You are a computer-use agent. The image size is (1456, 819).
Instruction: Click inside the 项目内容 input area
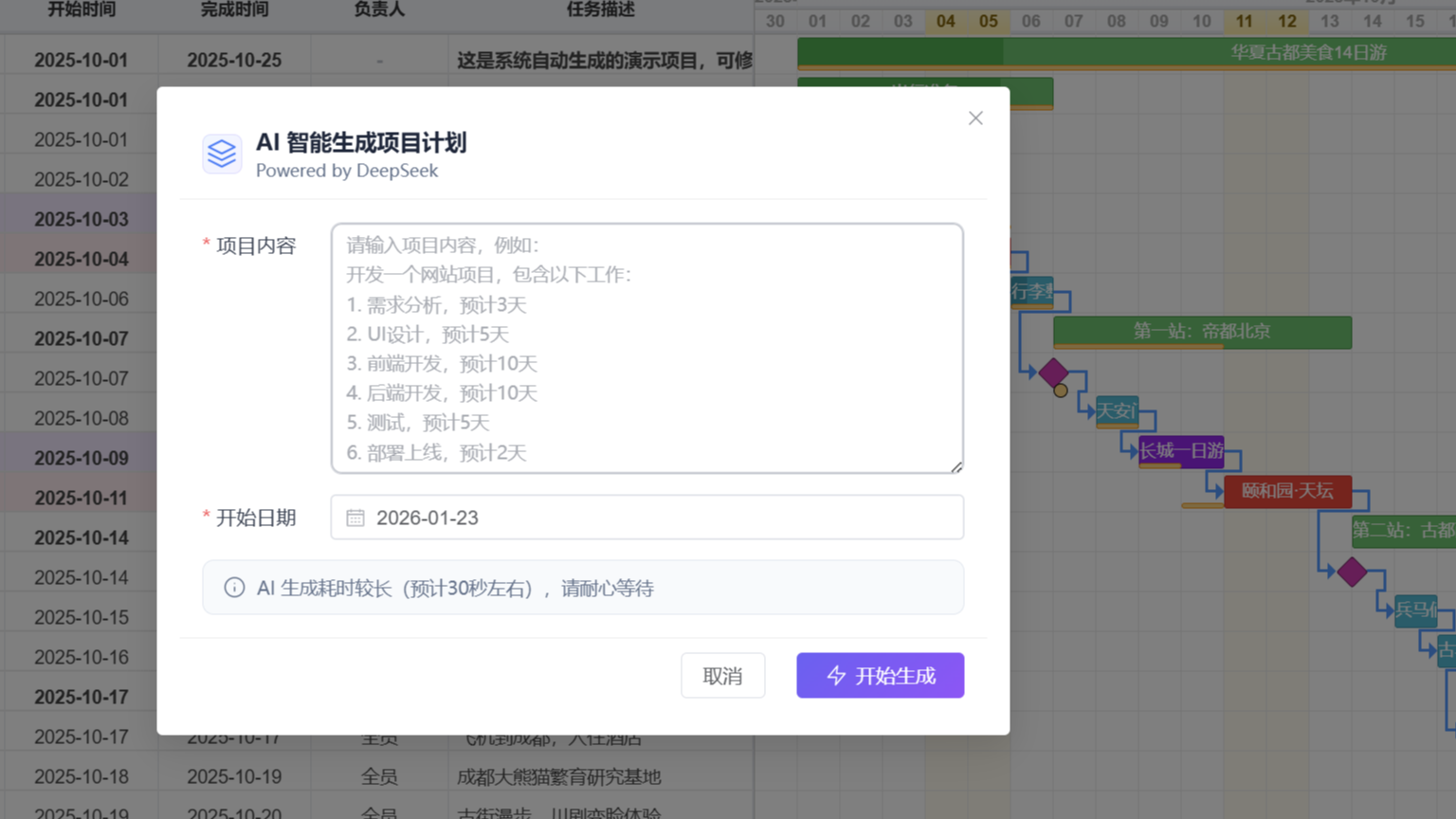point(647,348)
